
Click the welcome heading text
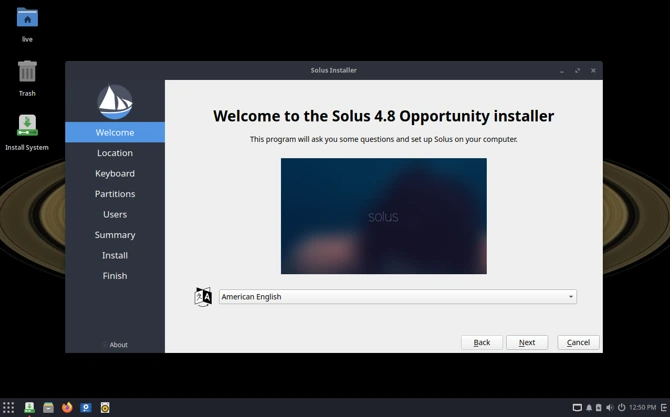coord(384,116)
